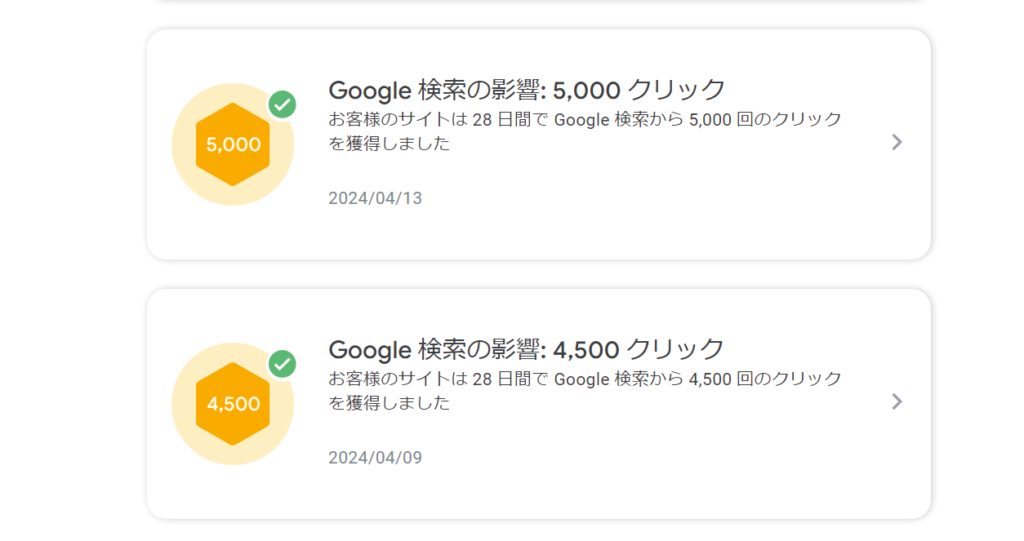
Task: Click the description mentioning 5,000 回のクリック
Action: [585, 121]
